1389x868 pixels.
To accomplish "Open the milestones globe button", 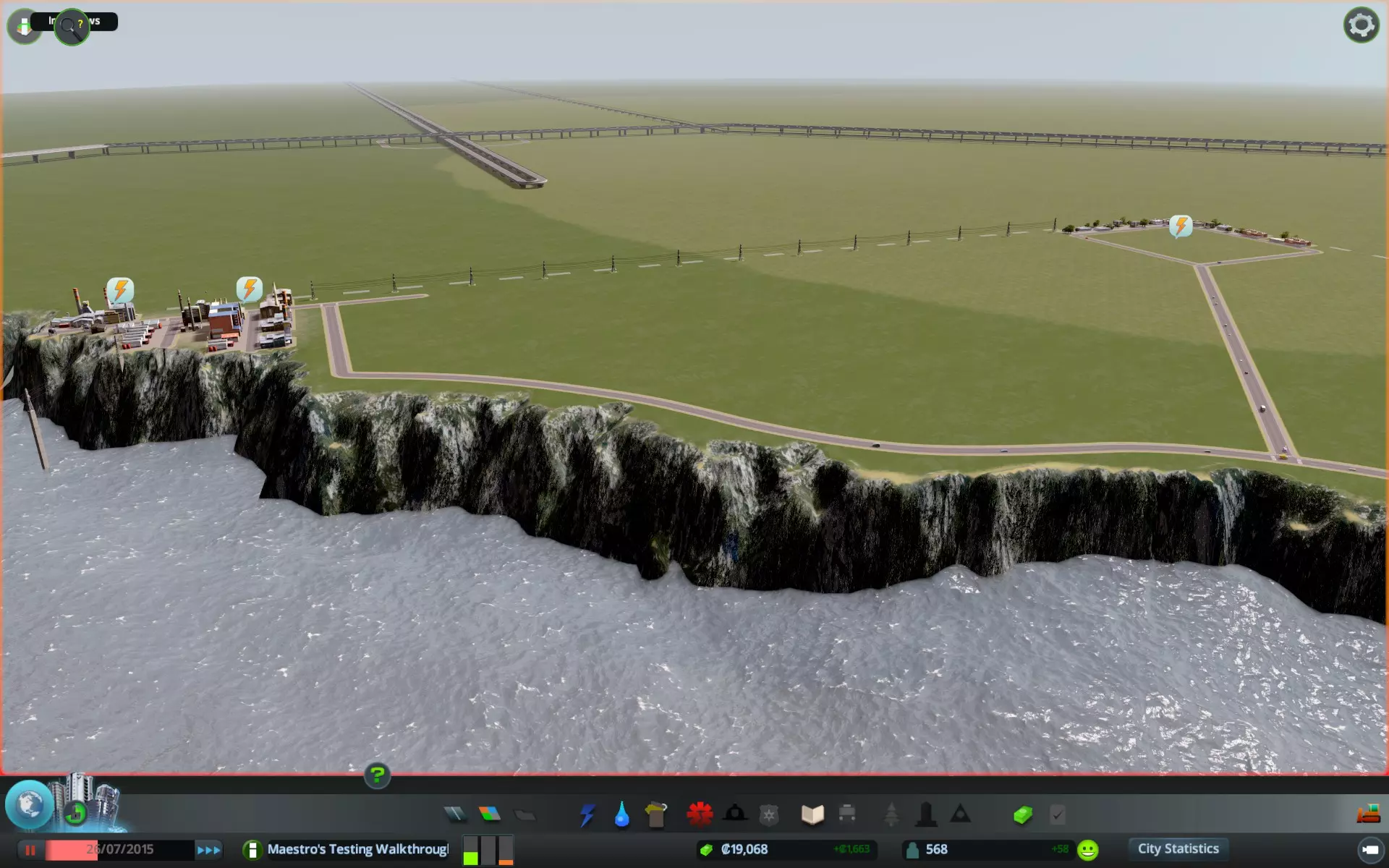I will [29, 804].
